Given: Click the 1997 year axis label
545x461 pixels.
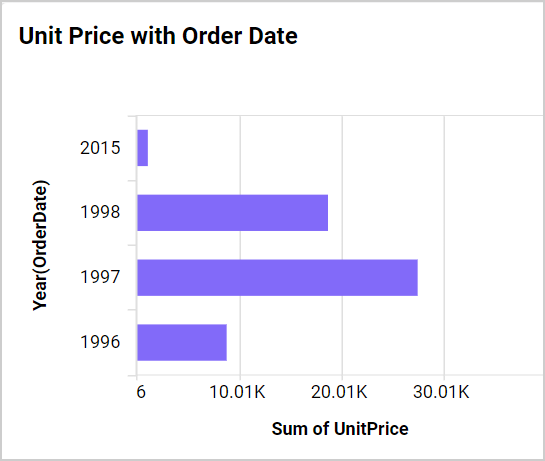Looking at the screenshot, I should pyautogui.click(x=100, y=277).
